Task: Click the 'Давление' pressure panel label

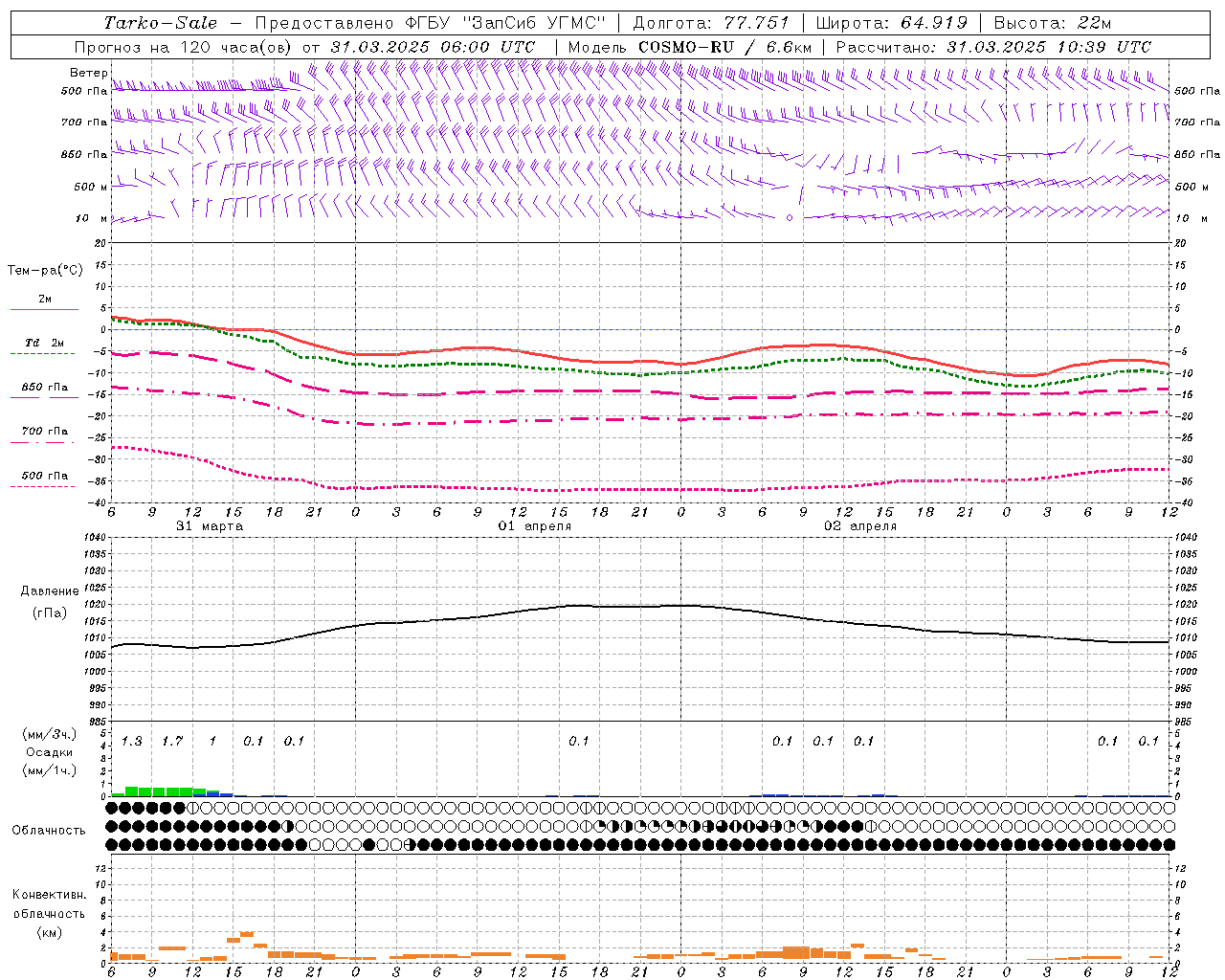Action: pyautogui.click(x=50, y=591)
